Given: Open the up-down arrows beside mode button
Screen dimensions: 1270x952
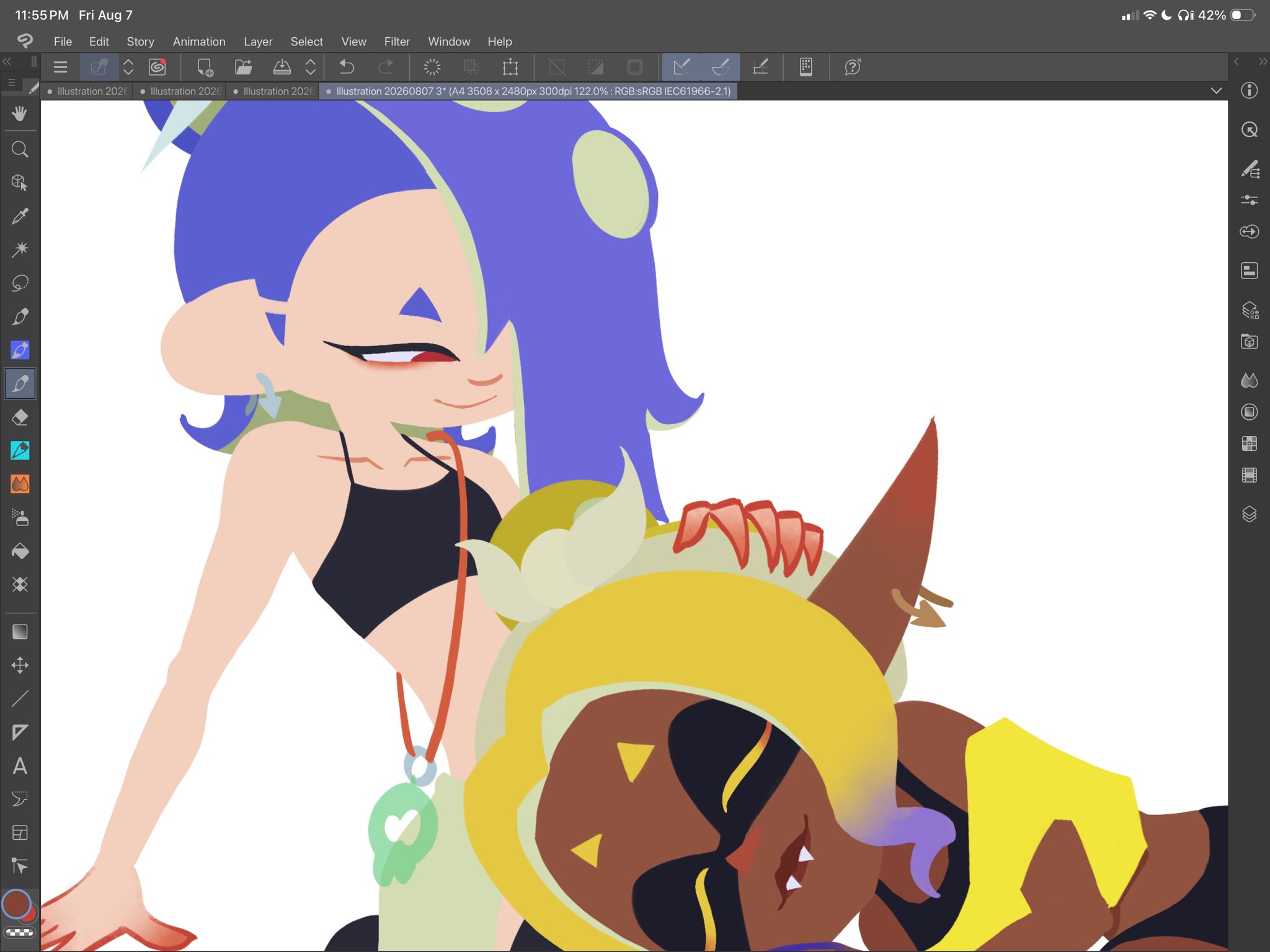Looking at the screenshot, I should click(128, 67).
